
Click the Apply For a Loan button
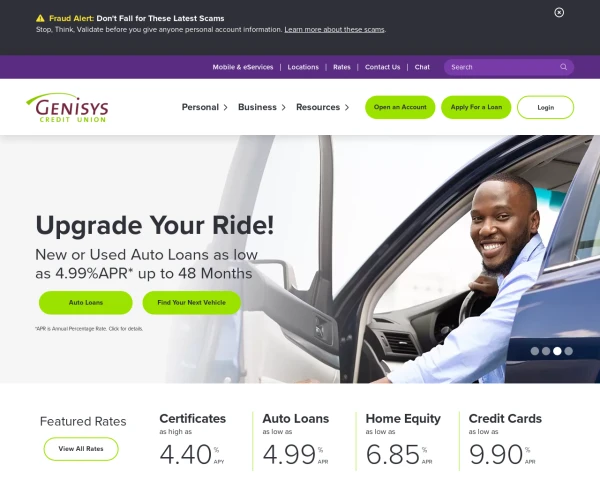[x=476, y=107]
